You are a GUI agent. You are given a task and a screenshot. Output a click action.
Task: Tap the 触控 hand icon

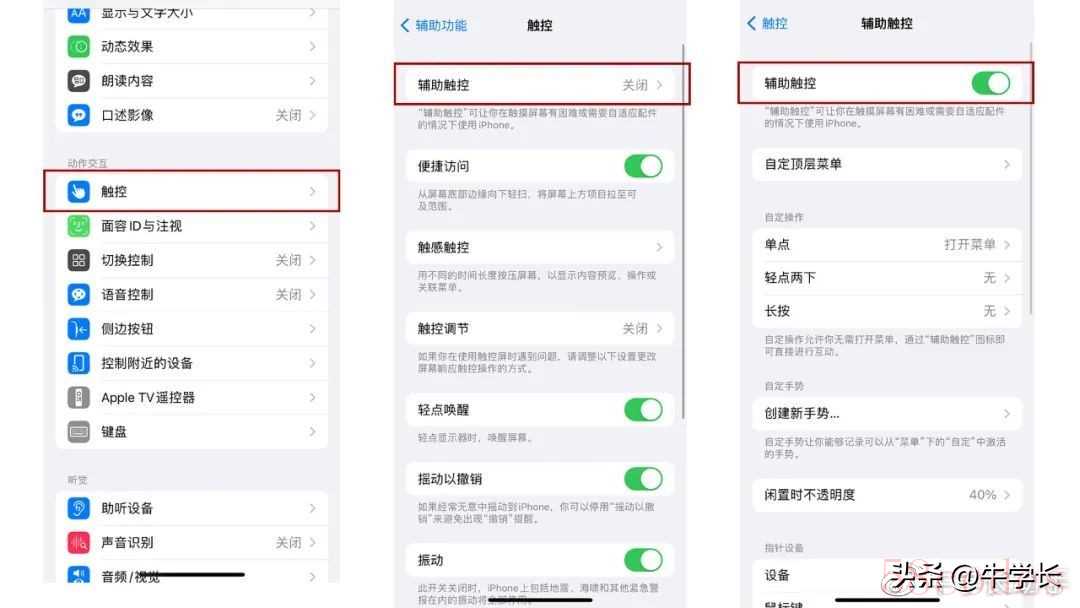pyautogui.click(x=79, y=191)
